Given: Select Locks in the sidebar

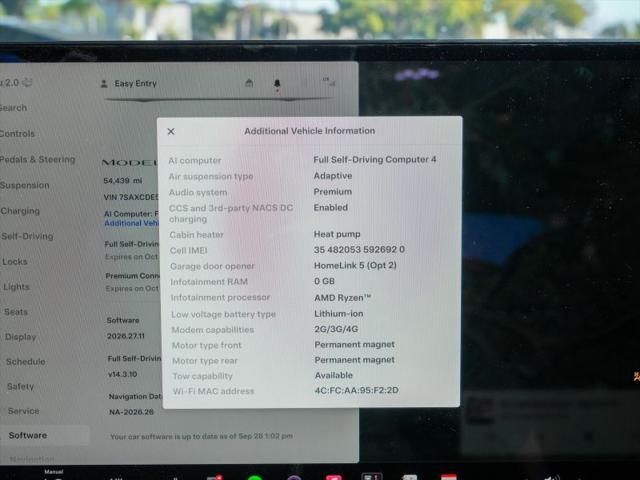Looking at the screenshot, I should click(15, 262).
